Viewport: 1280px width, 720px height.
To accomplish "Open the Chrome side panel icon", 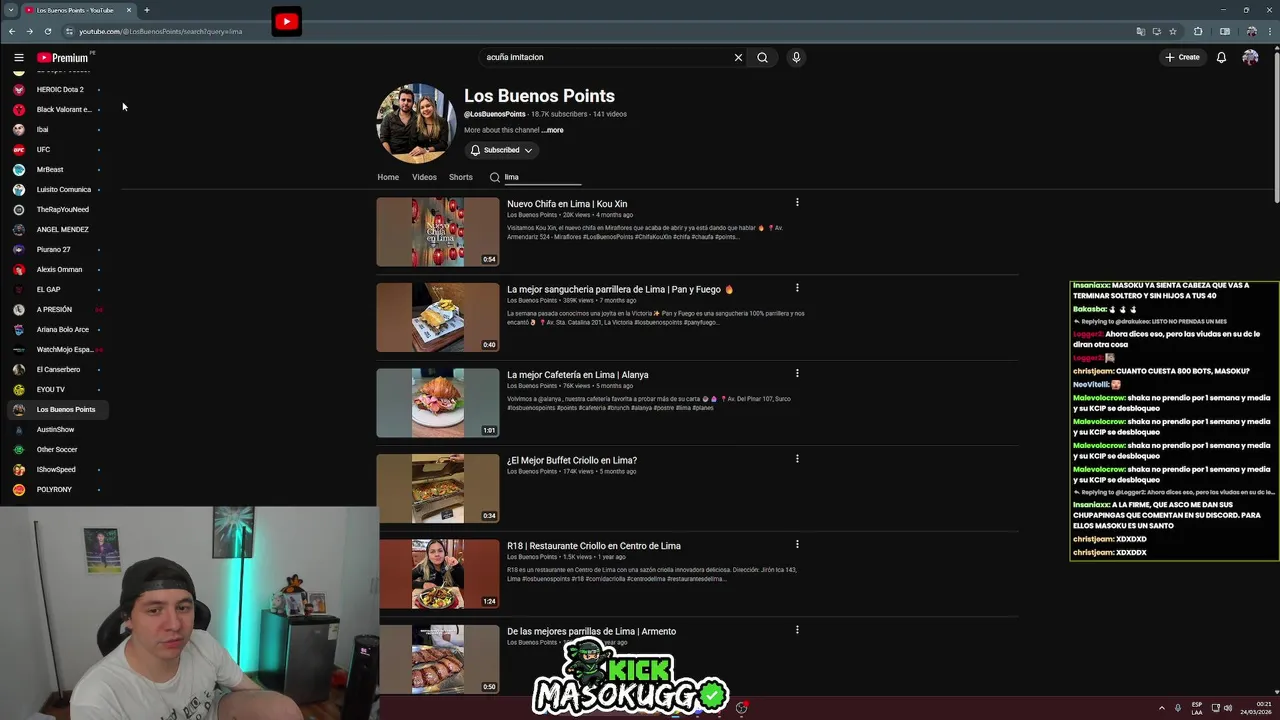I will (x=1225, y=31).
